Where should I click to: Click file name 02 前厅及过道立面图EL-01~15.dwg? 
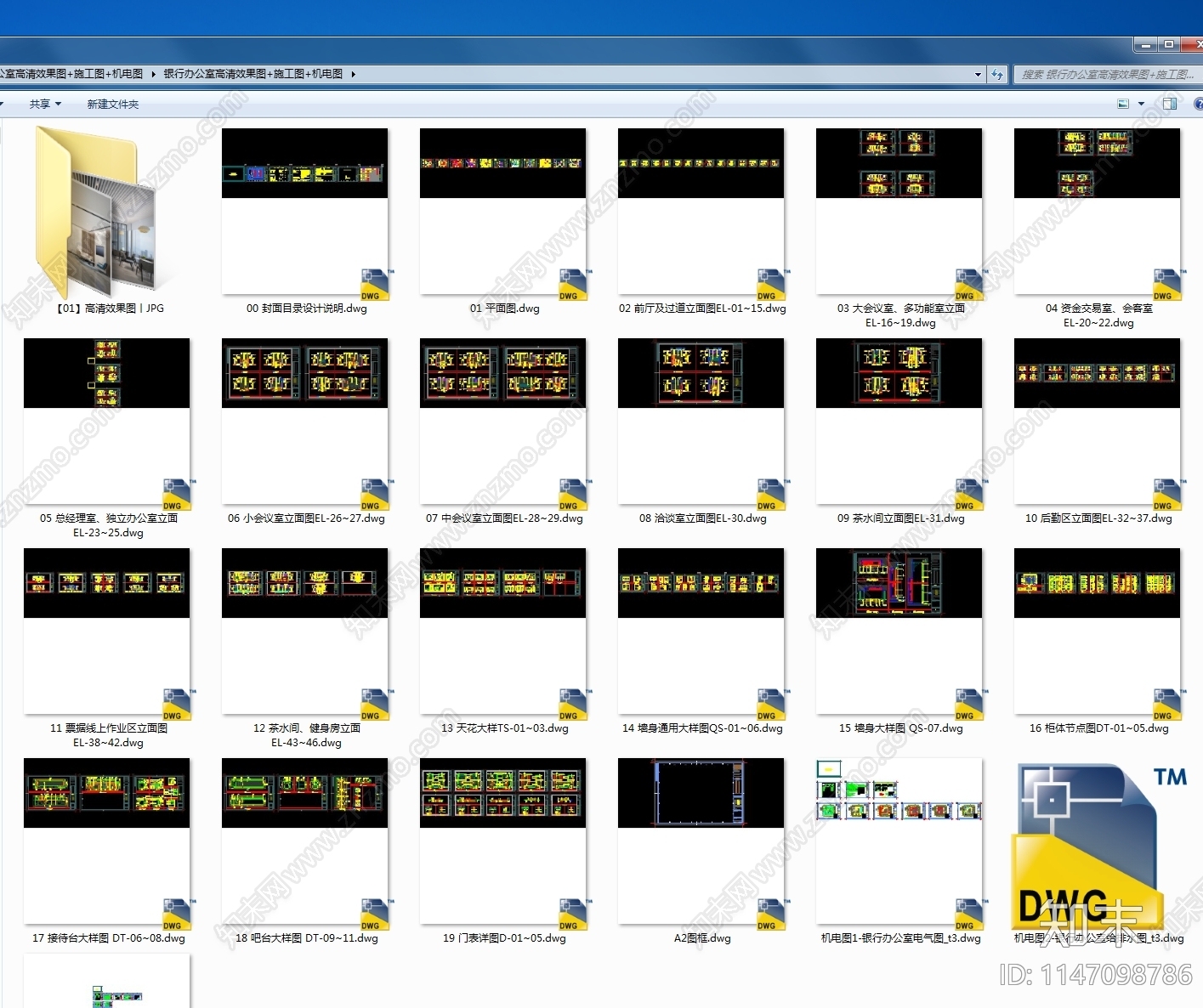click(702, 309)
